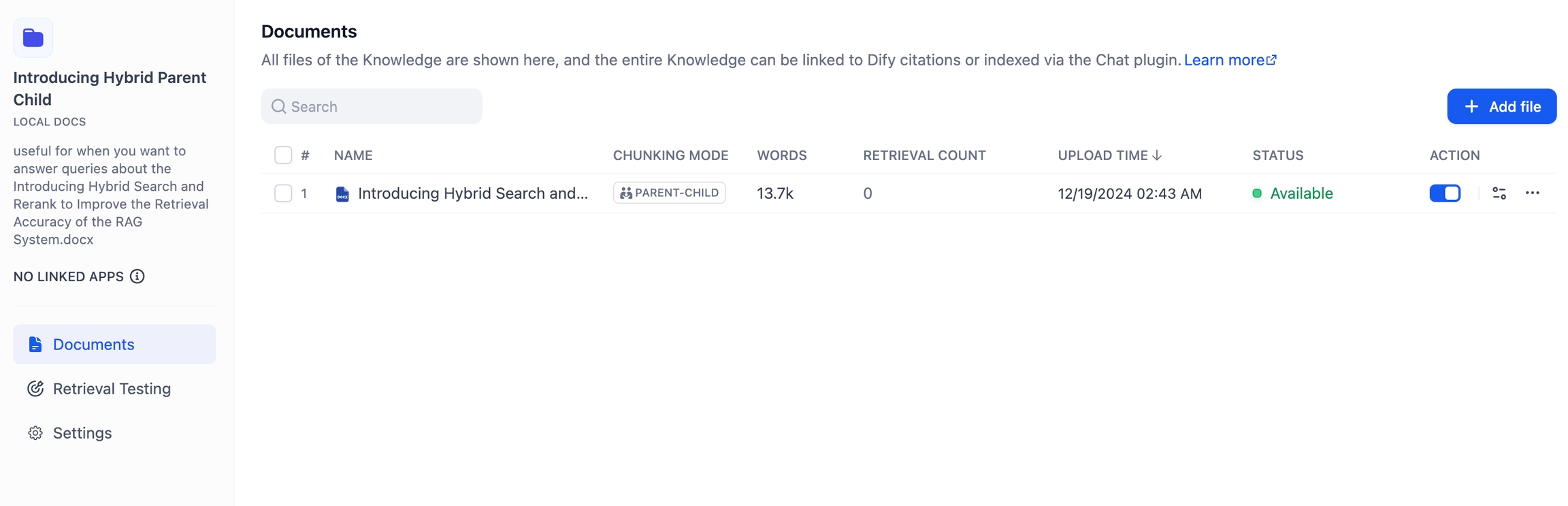
Task: Follow the Learn more link
Action: point(1223,60)
